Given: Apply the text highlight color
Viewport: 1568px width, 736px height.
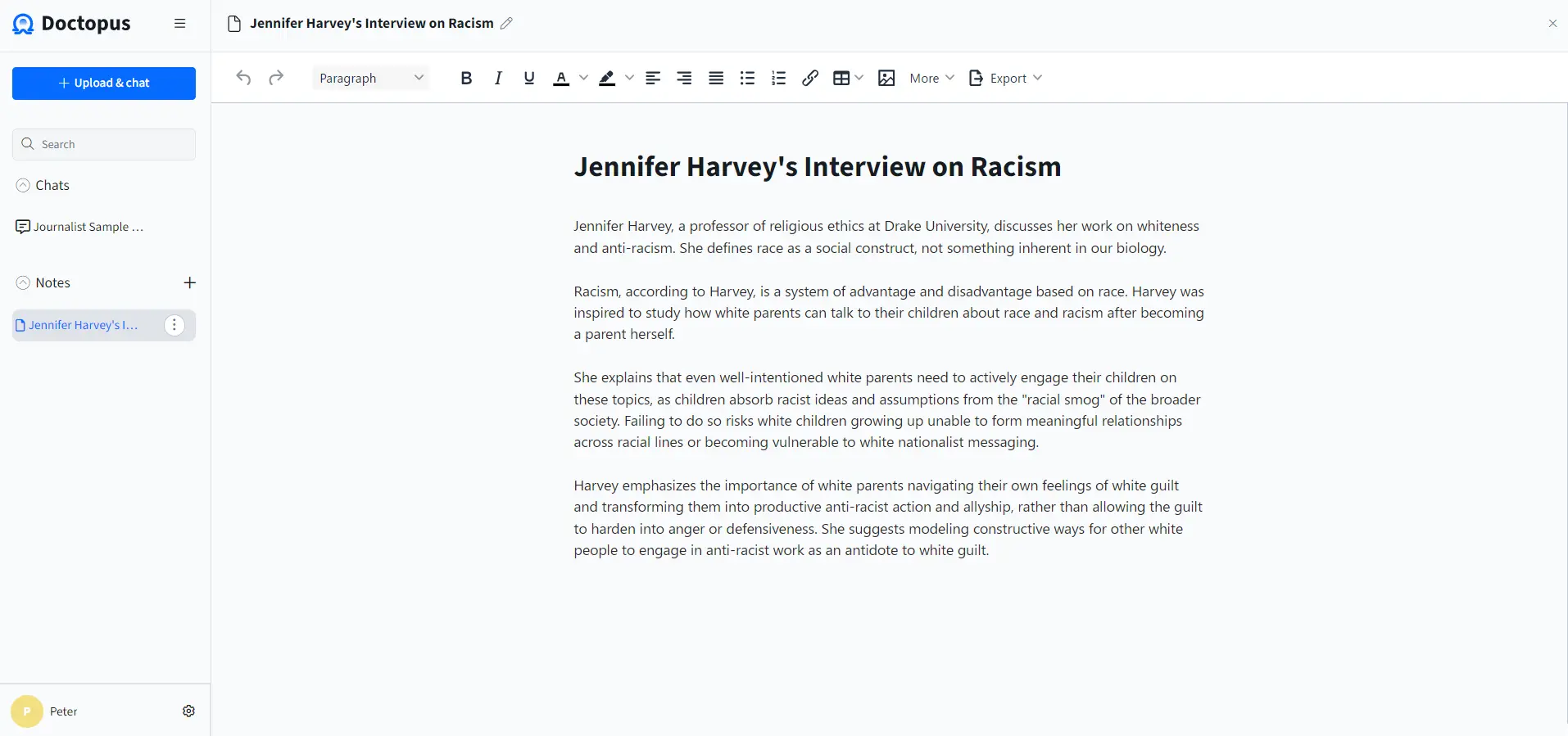Looking at the screenshot, I should tap(607, 78).
